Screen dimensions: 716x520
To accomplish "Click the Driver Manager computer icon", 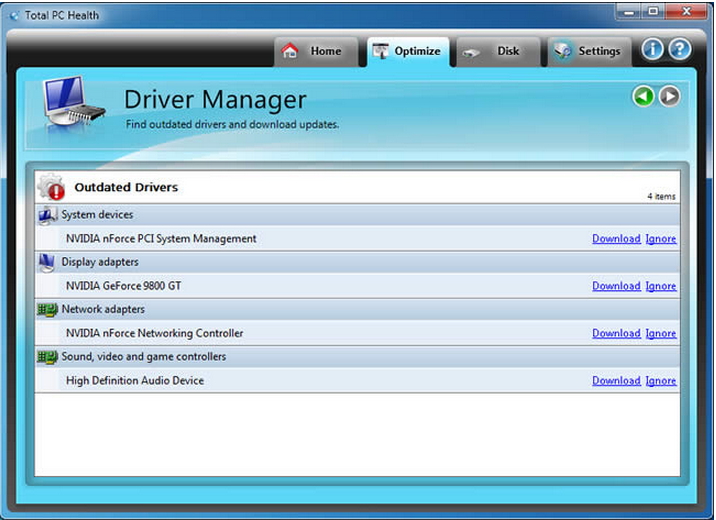I will [x=73, y=103].
